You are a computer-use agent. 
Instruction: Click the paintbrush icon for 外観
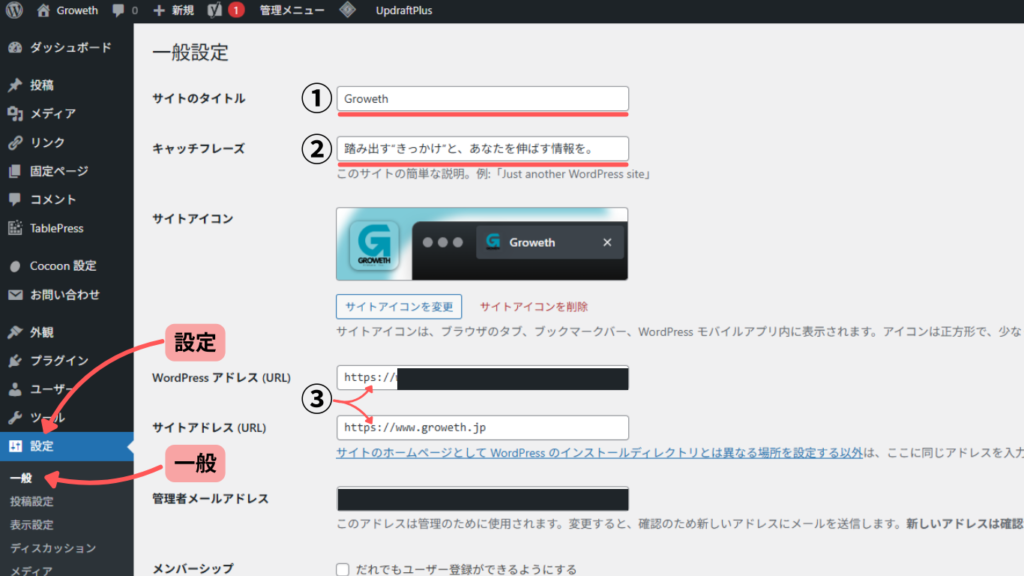tap(15, 332)
